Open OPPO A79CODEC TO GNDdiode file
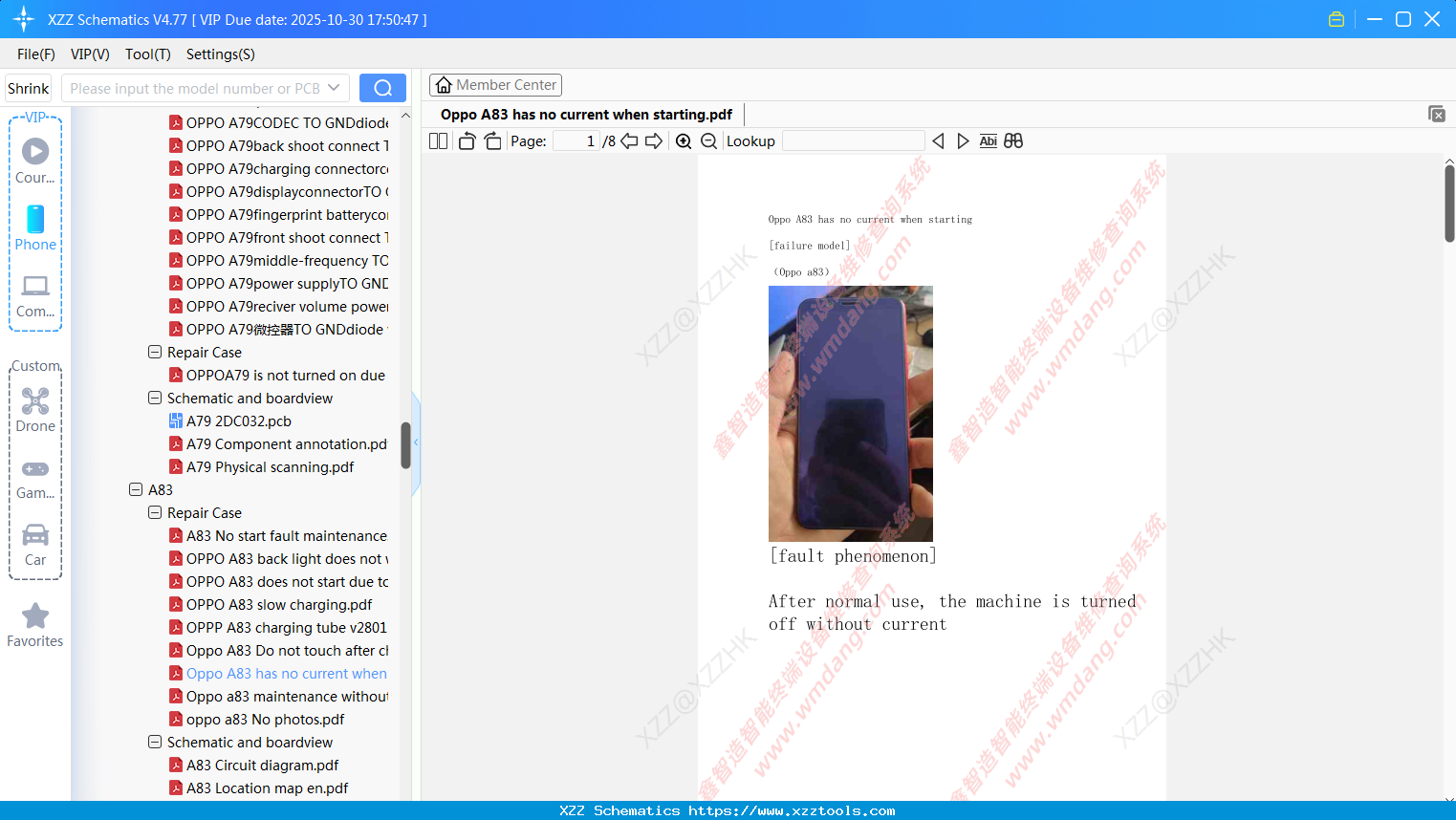 (x=278, y=122)
